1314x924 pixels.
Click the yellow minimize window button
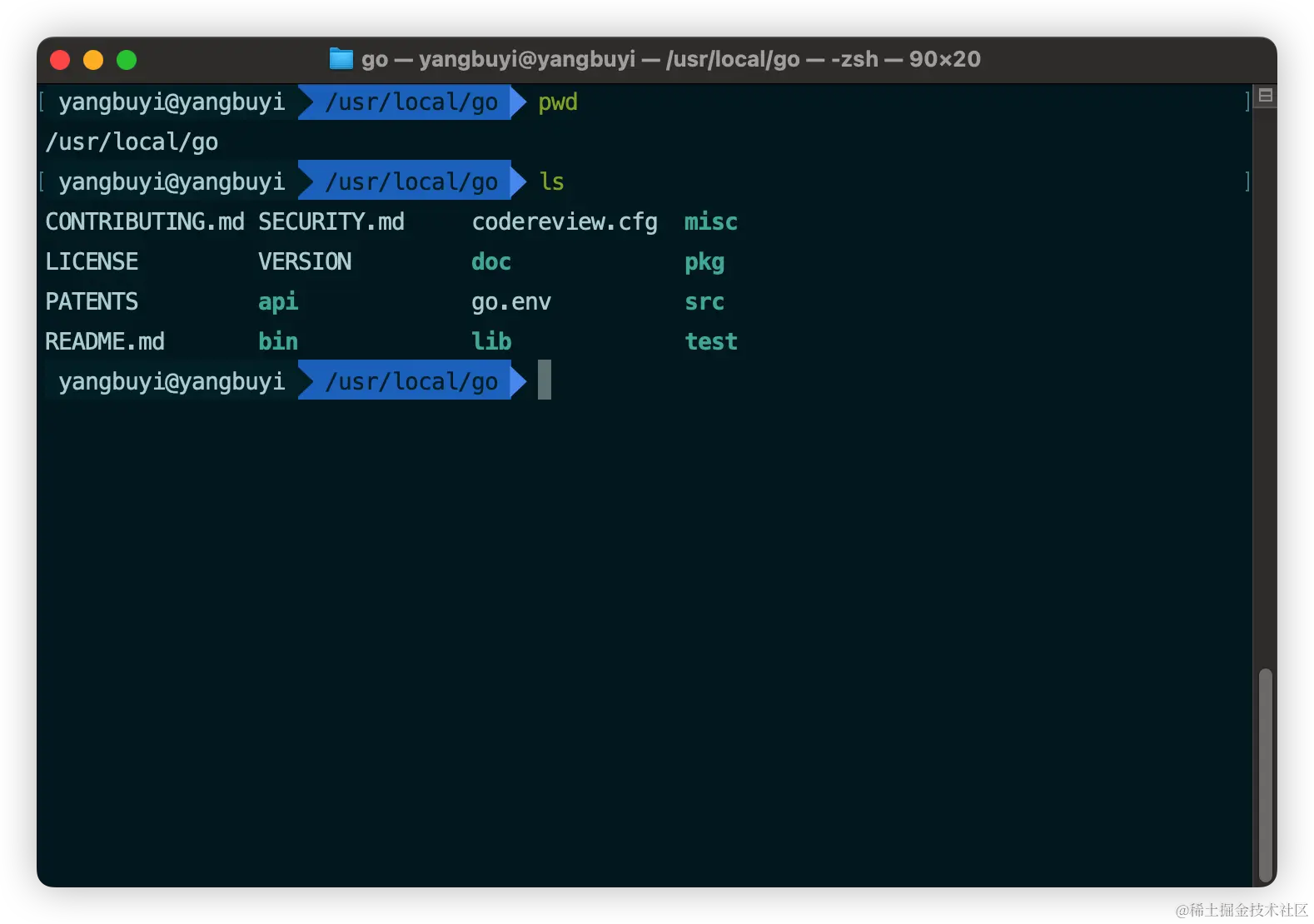(93, 60)
